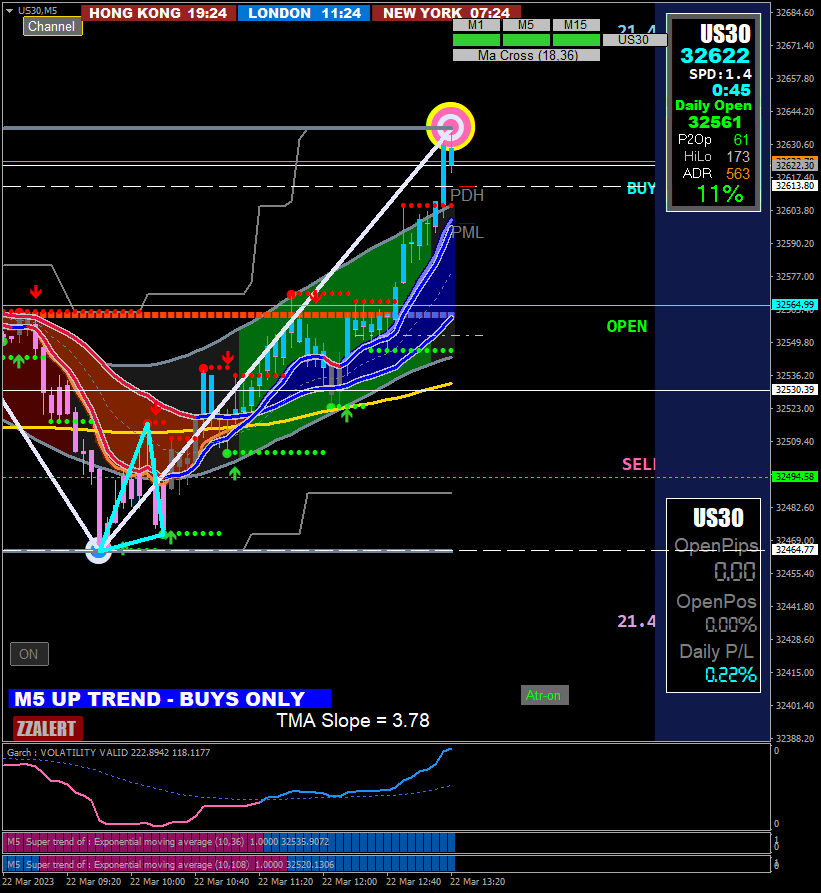Click the 32464.77 price axis label
This screenshot has width=821, height=893.
[795, 550]
